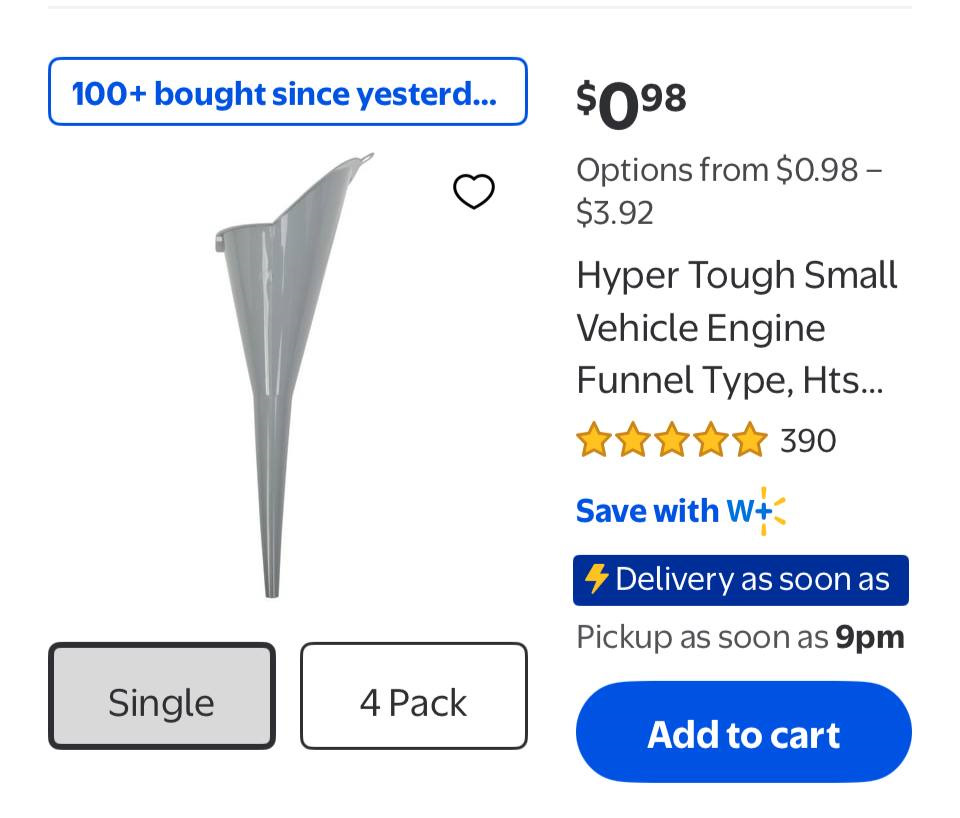Click the Walmart+ spark icon
960x818 pixels.
point(770,511)
